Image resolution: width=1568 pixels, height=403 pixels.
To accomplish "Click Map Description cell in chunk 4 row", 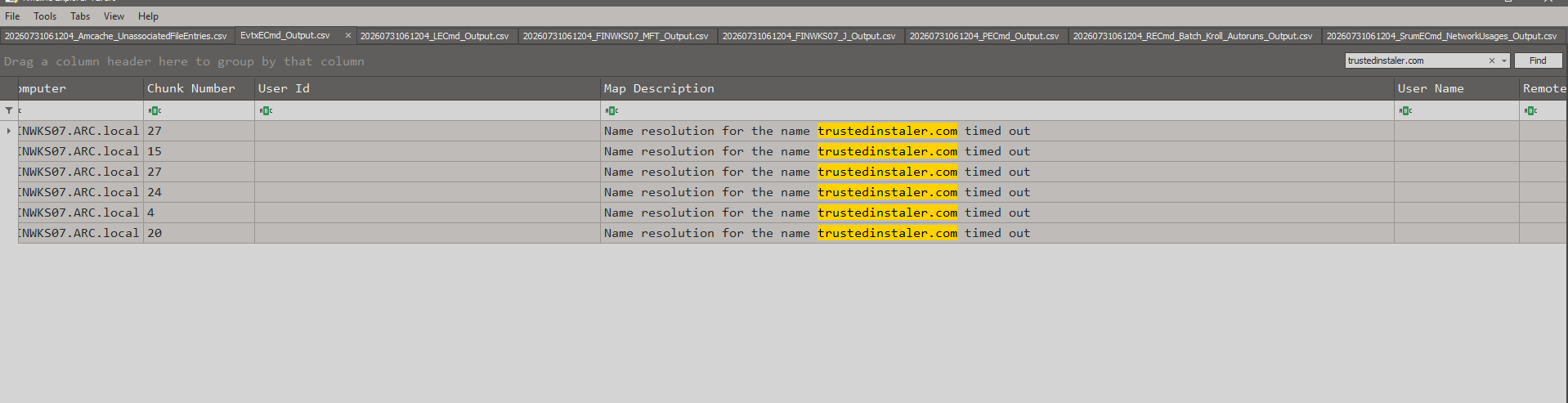I will coord(997,213).
